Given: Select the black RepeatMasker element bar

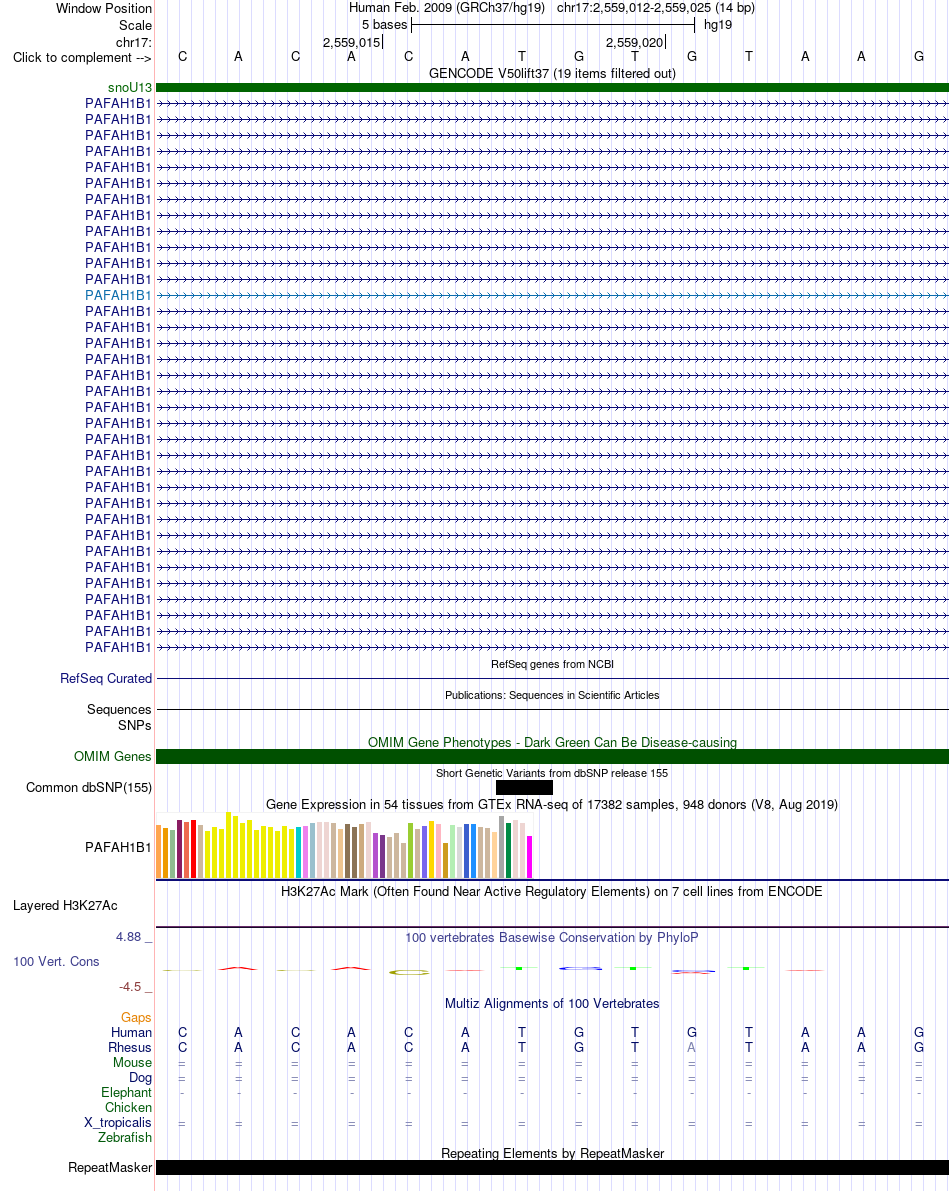Looking at the screenshot, I should click(552, 1167).
